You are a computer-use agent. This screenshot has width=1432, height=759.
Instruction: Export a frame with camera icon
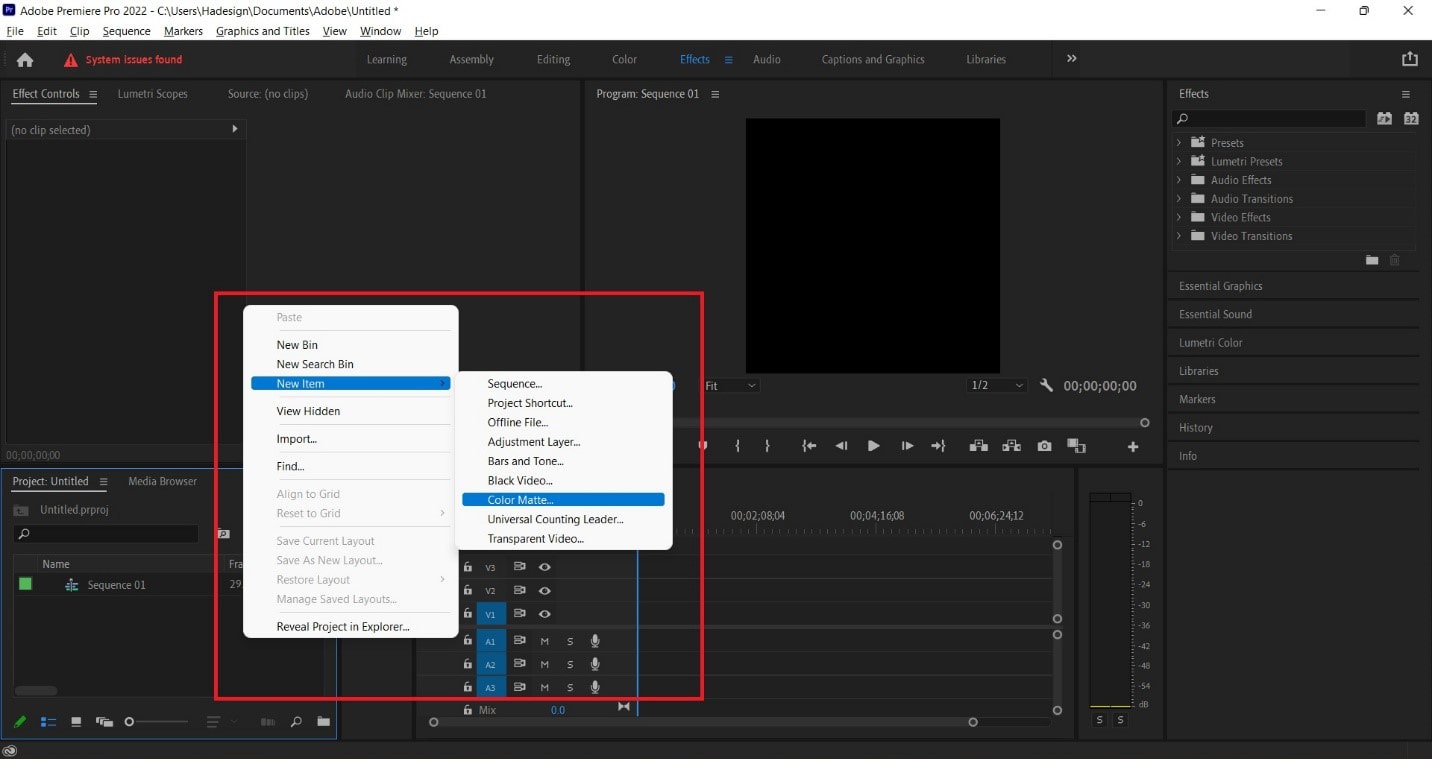point(1044,446)
